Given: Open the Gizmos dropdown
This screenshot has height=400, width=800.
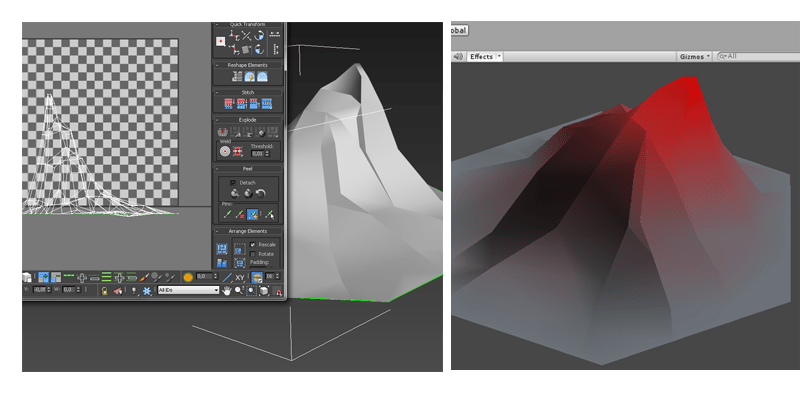Looking at the screenshot, I should coord(694,57).
